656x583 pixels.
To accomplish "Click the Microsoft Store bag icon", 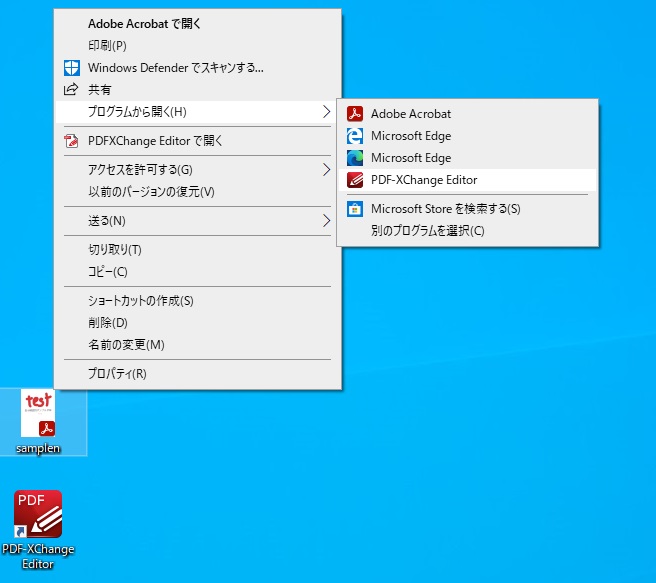I will point(355,209).
